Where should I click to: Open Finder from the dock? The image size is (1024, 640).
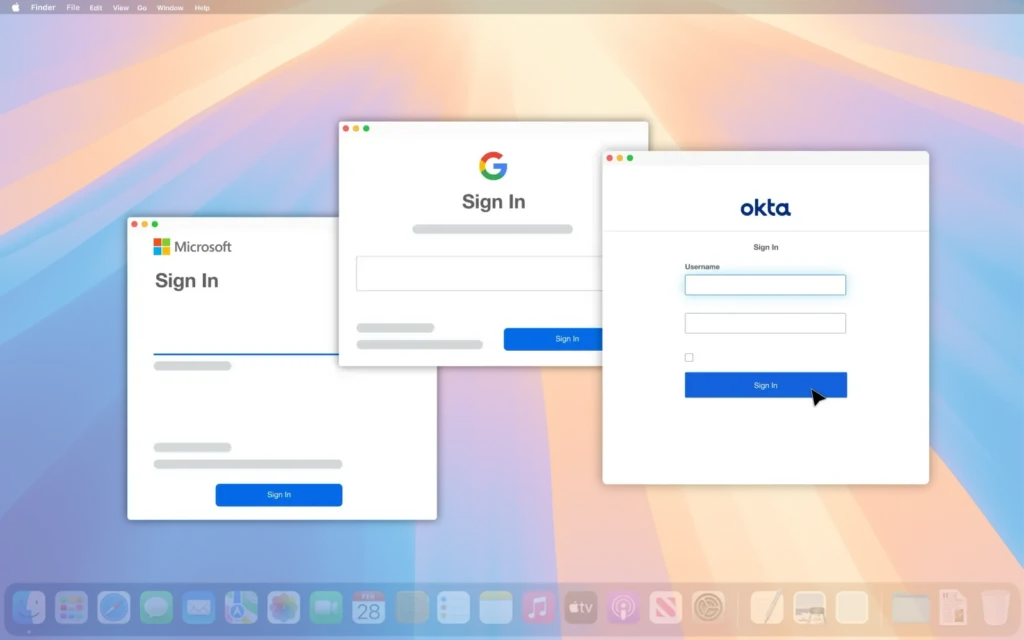pyautogui.click(x=29, y=607)
